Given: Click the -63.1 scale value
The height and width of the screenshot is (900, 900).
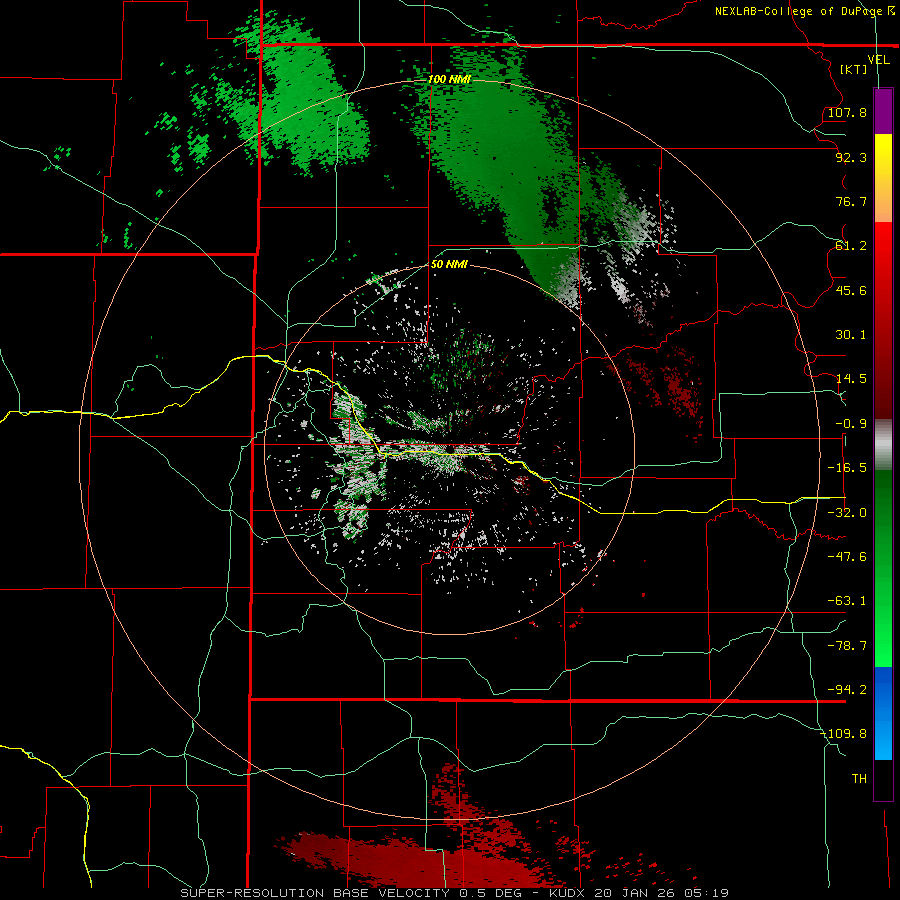Looking at the screenshot, I should click(x=847, y=601).
